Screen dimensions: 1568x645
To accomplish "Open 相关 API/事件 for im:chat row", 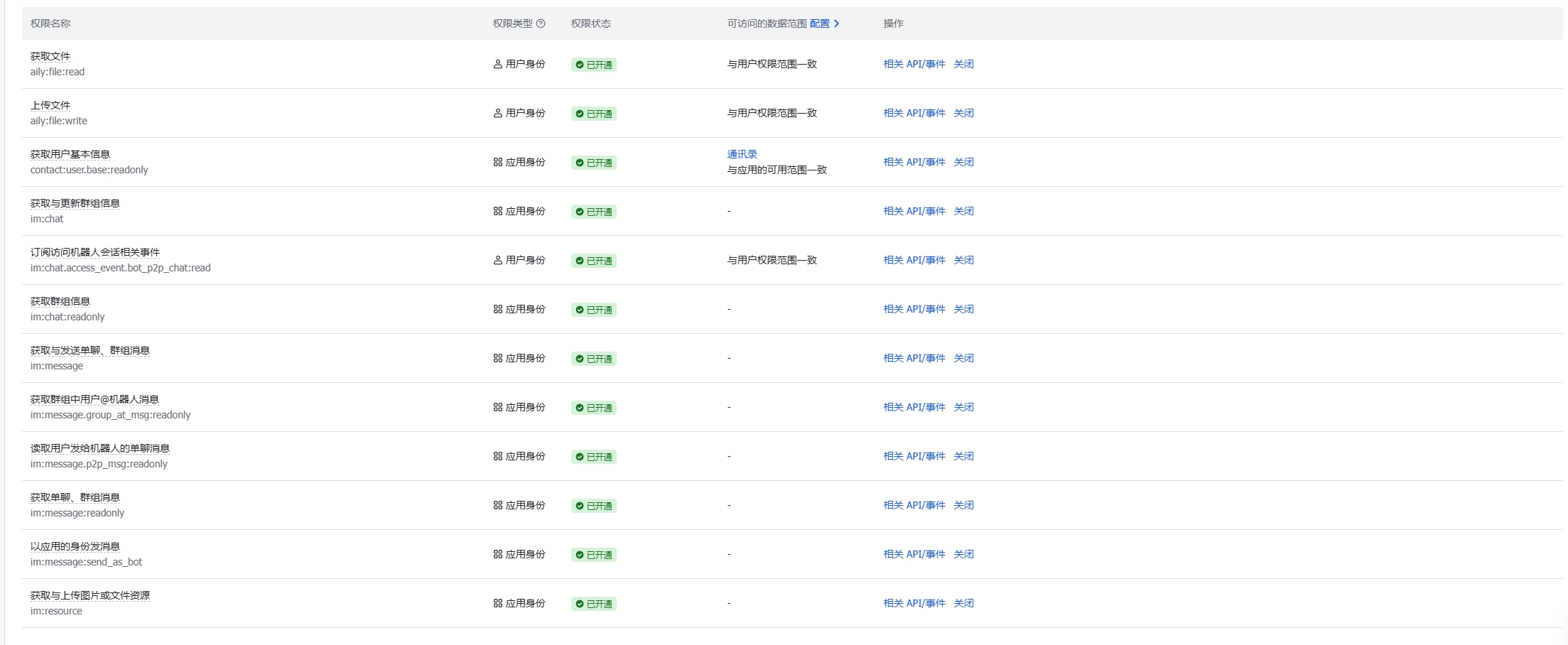I will tap(914, 211).
